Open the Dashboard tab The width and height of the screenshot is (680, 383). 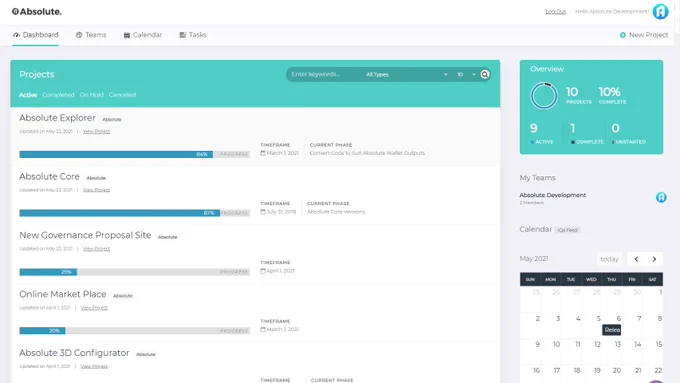tap(36, 35)
